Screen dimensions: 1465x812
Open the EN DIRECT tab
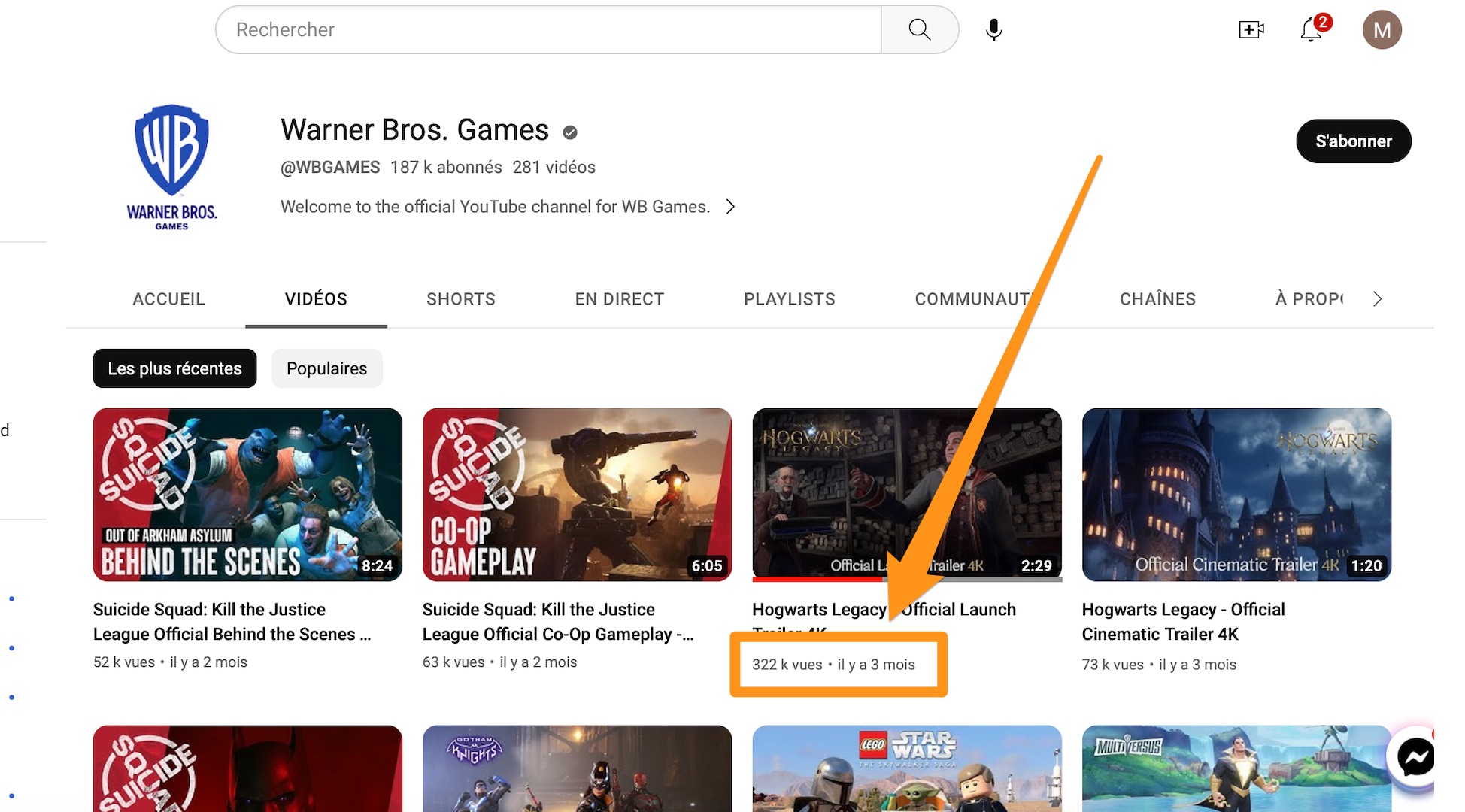click(x=620, y=299)
